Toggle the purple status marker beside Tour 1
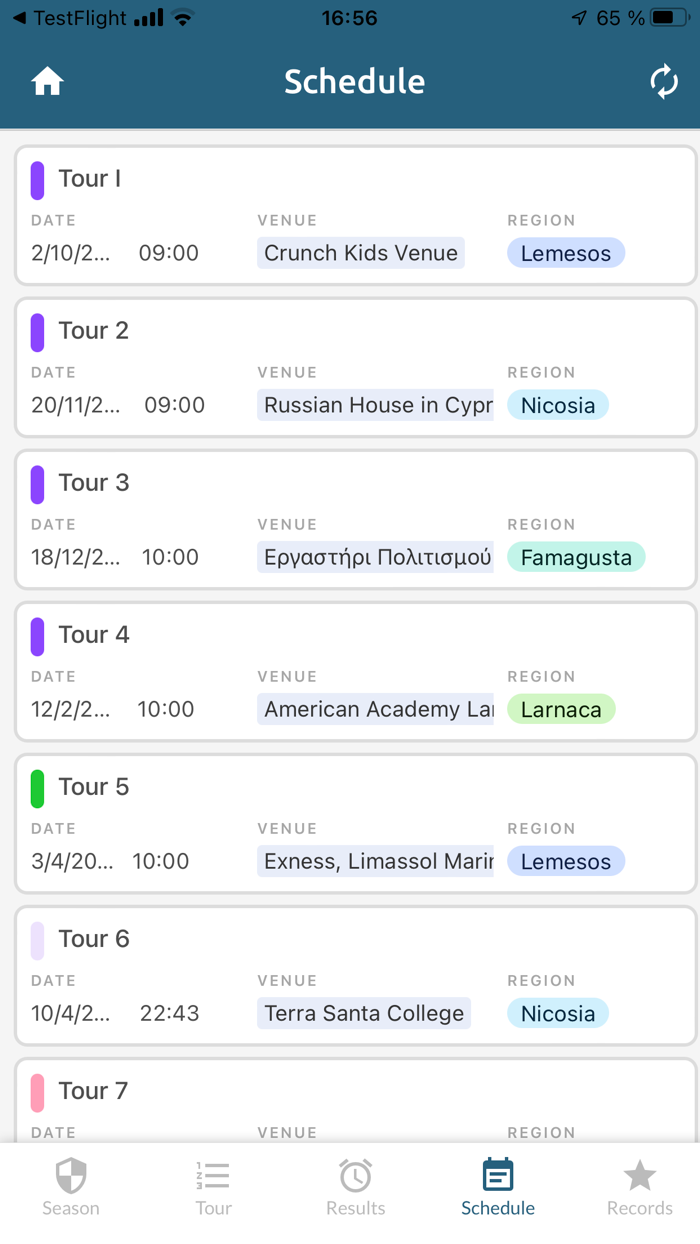 (38, 178)
